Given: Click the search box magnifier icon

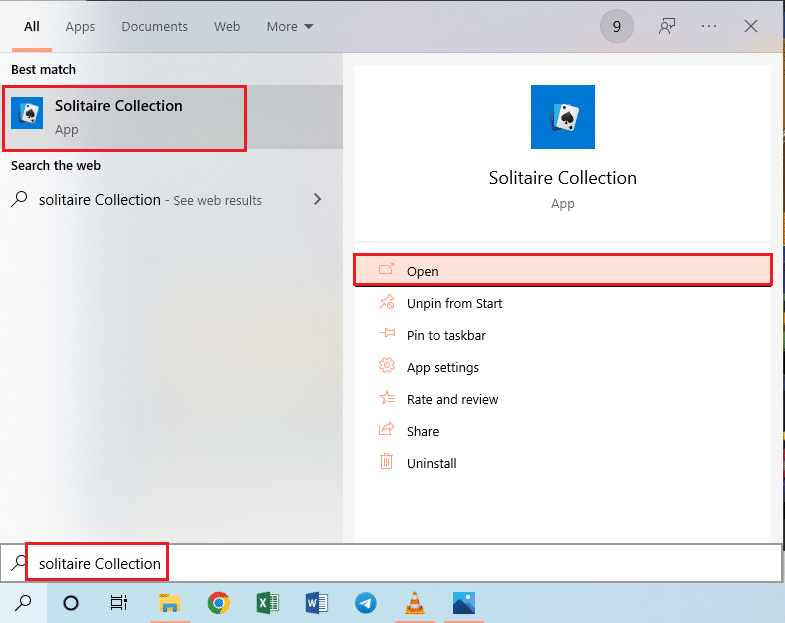Looking at the screenshot, I should (x=20, y=562).
